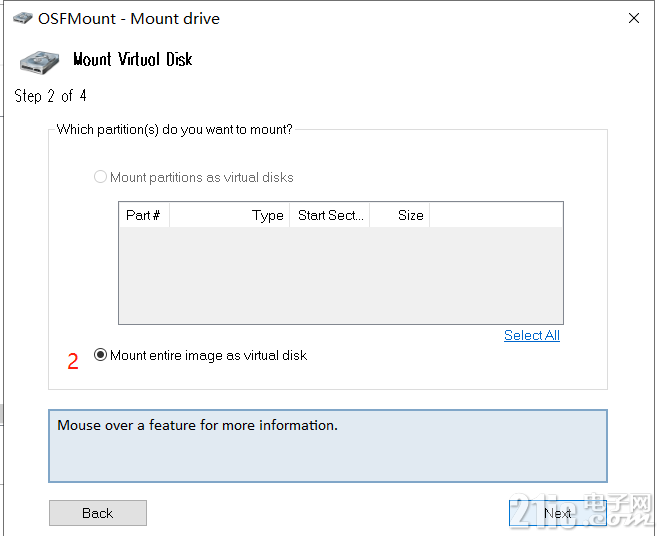Click the OSFMount title bar drive icon
The height and width of the screenshot is (536, 663).
(x=23, y=18)
